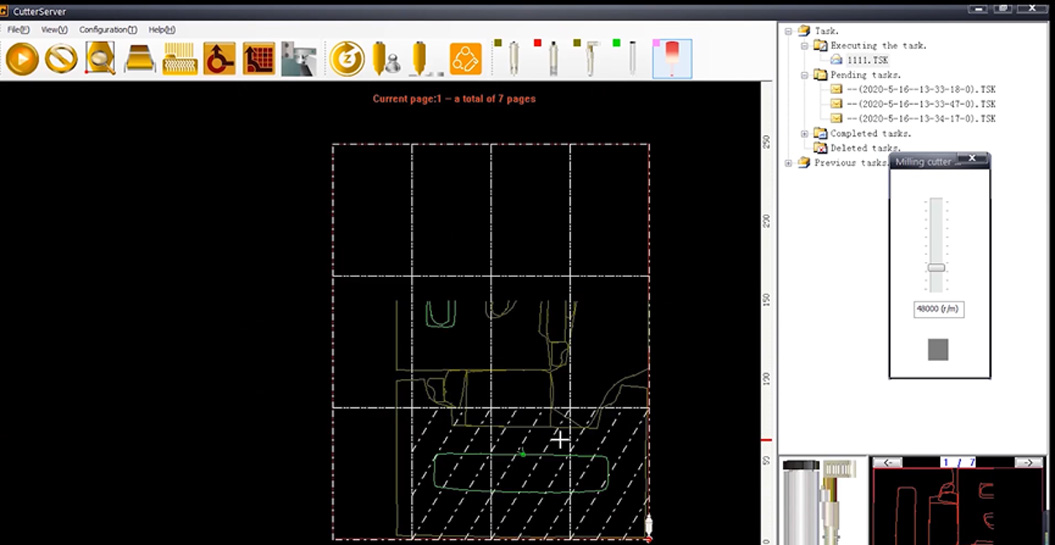Select the 1111.TSK executing task
The image size is (1055, 545).
(866, 60)
